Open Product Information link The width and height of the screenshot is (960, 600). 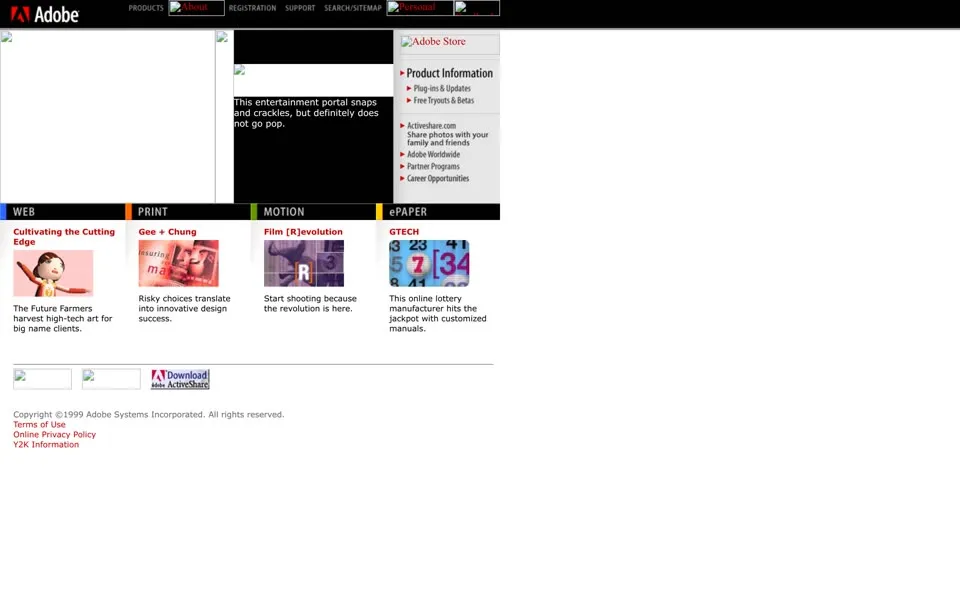coord(449,73)
